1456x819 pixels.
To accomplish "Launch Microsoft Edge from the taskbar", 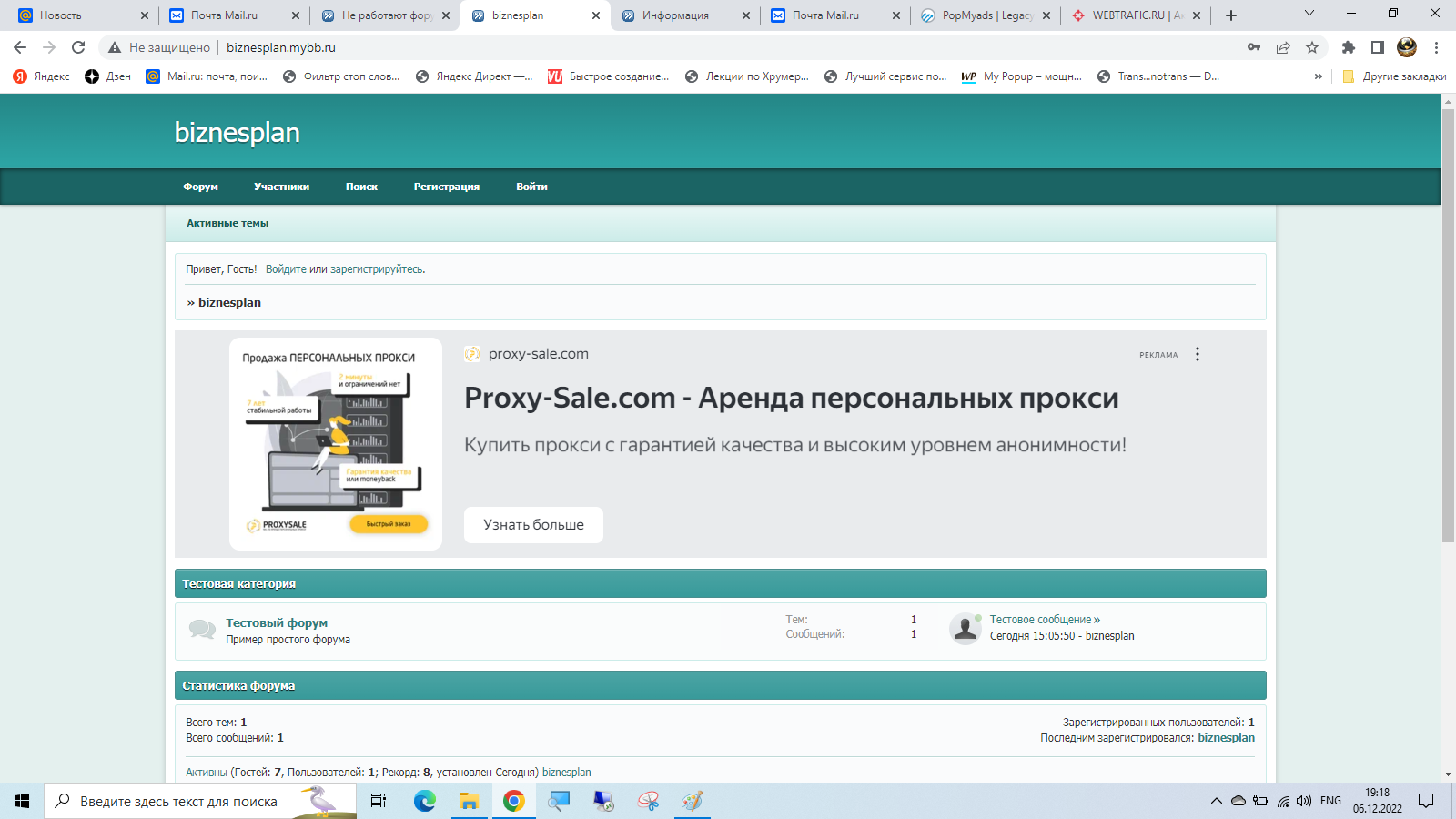I will 424,801.
